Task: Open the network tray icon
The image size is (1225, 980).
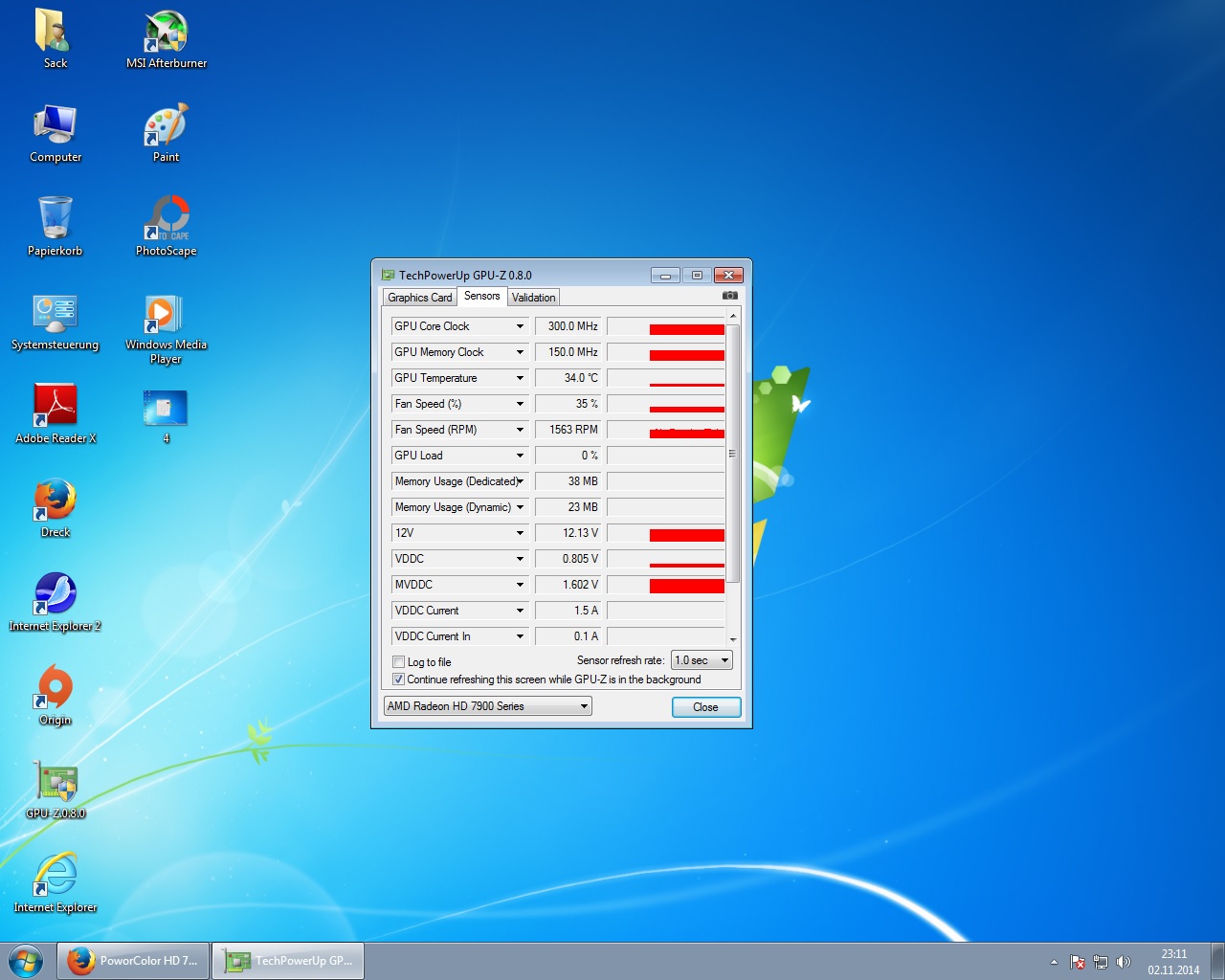Action: pos(1101,962)
